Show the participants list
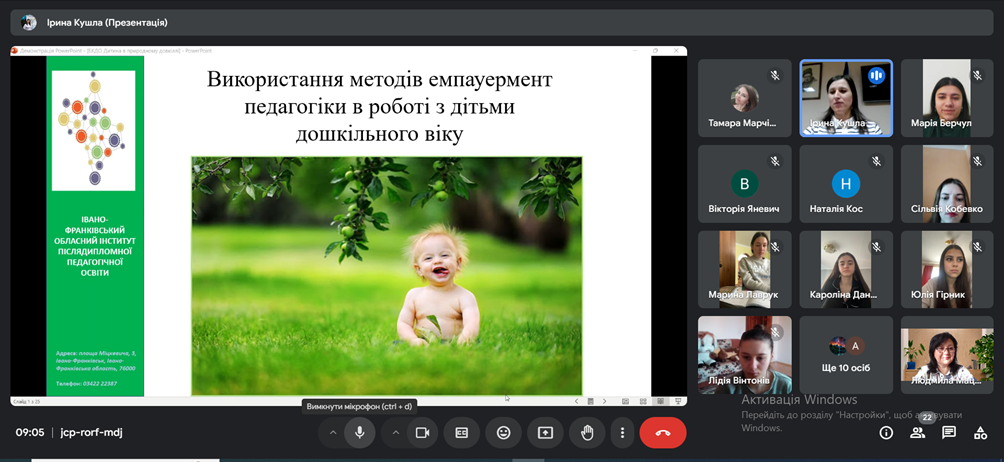1004x462 pixels. coord(917,433)
